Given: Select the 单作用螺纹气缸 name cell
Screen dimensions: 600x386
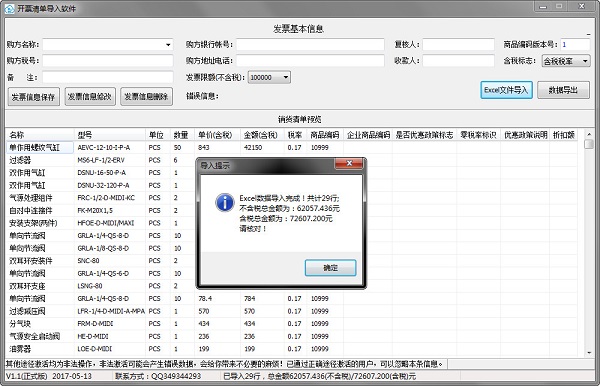Looking at the screenshot, I should [x=40, y=147].
